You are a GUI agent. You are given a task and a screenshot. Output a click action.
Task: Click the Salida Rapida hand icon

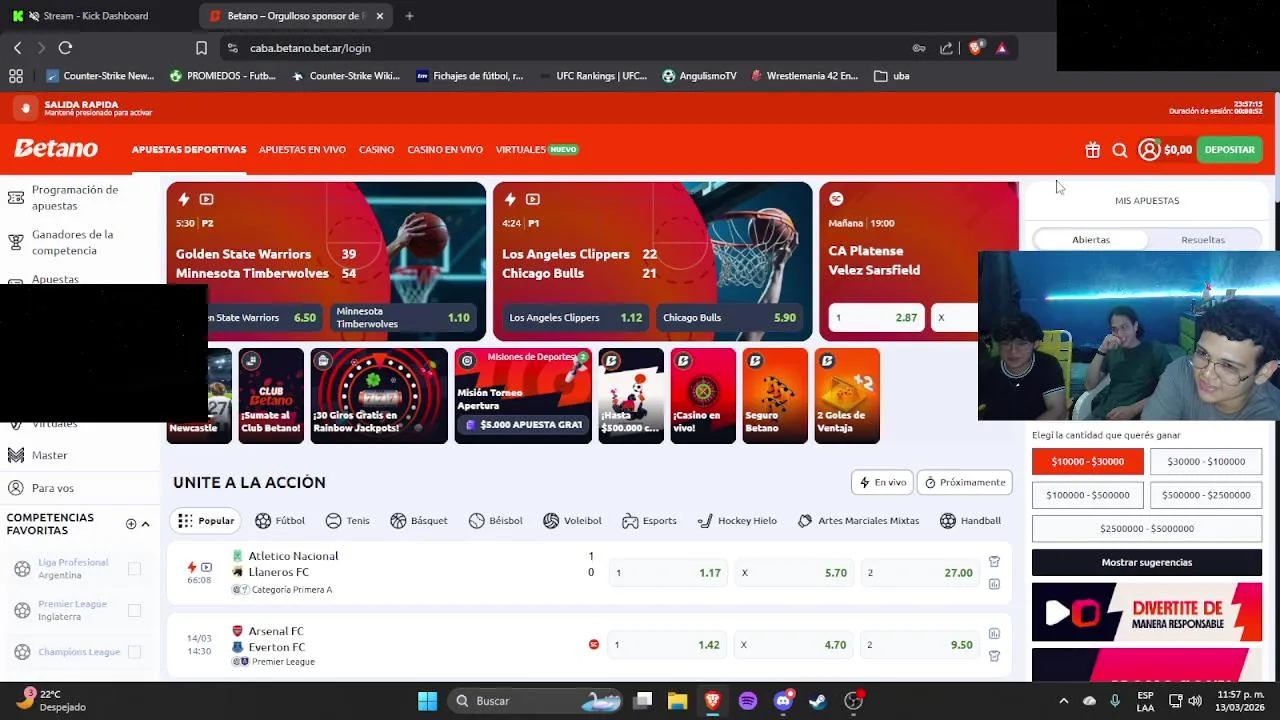pos(25,108)
